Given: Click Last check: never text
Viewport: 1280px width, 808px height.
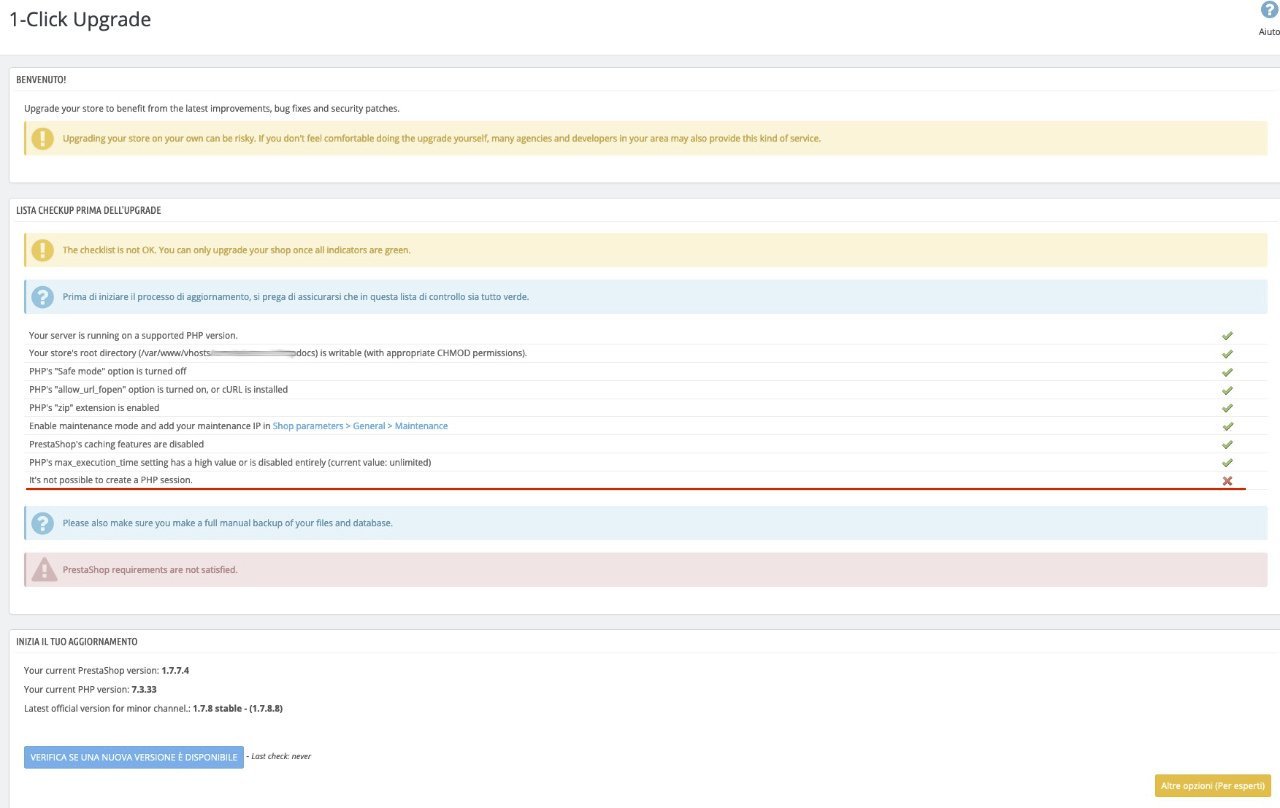Looking at the screenshot, I should coord(281,757).
